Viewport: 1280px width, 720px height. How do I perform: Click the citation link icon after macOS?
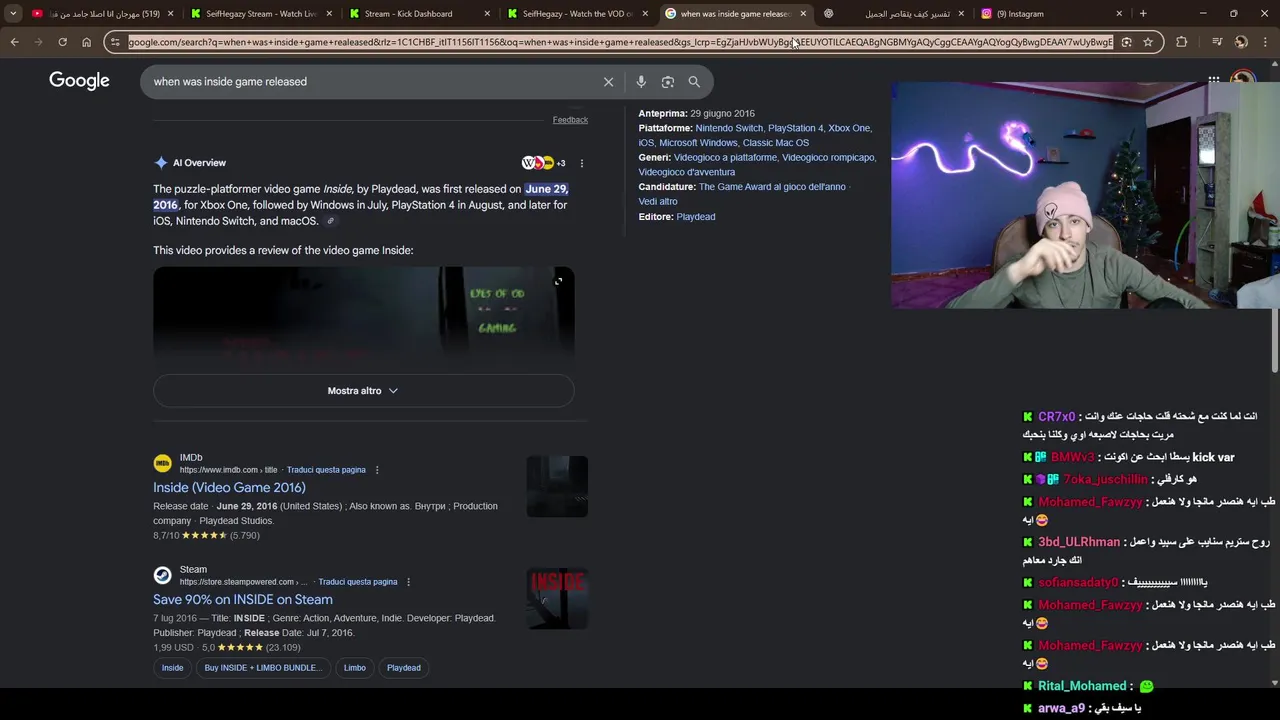point(331,221)
